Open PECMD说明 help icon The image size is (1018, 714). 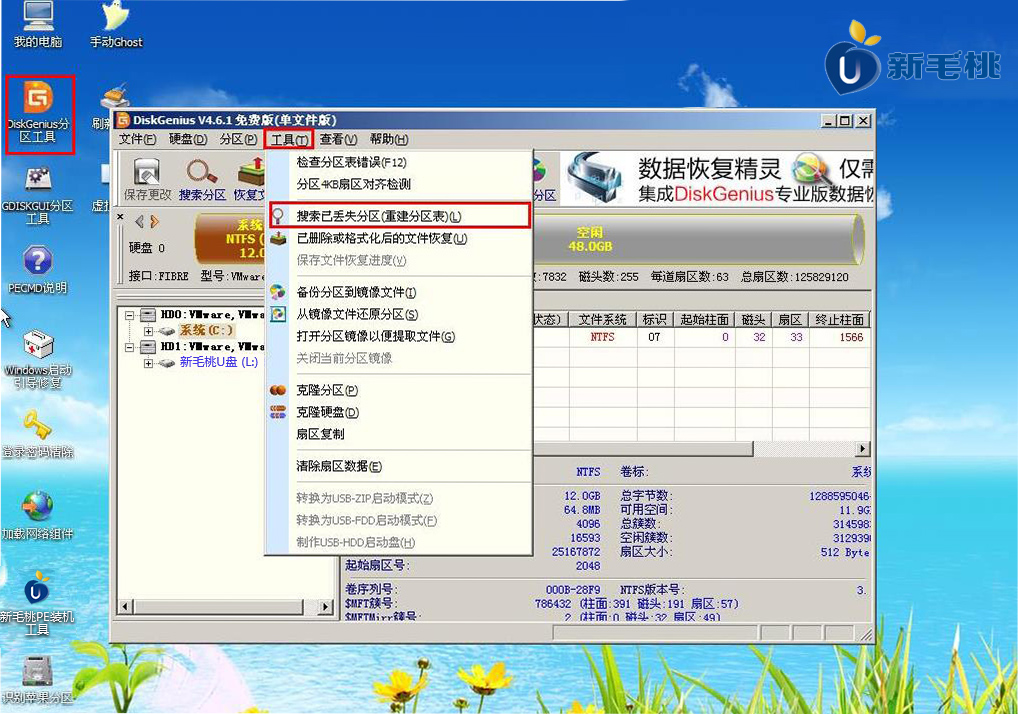(38, 269)
